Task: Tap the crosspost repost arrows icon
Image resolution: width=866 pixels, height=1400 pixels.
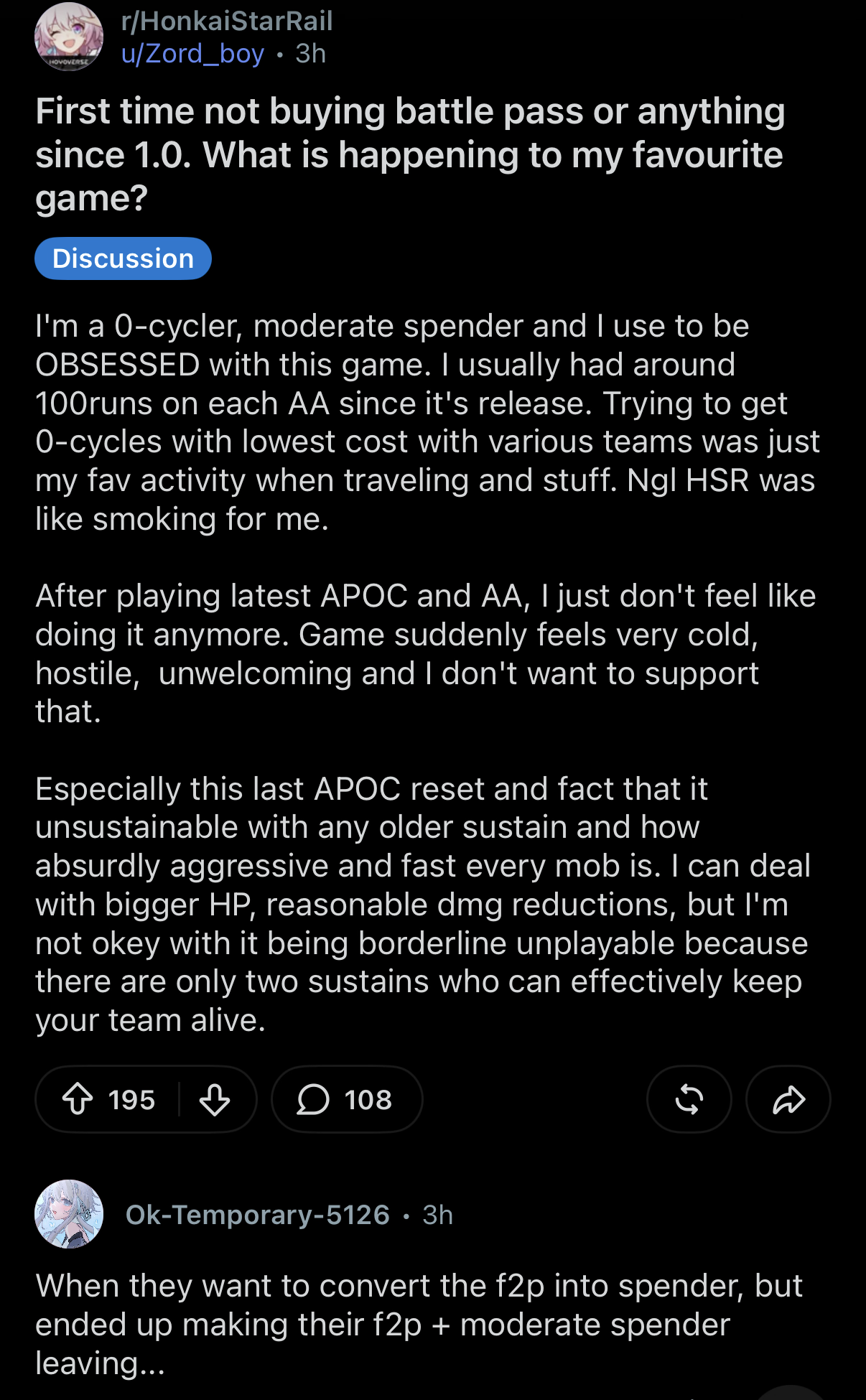Action: 689,1099
